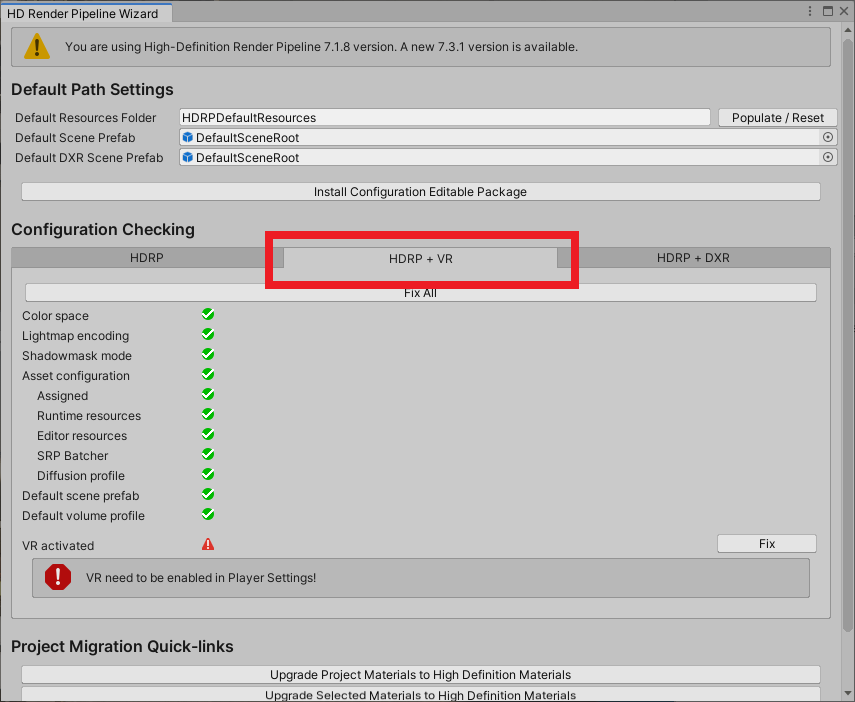Click the Default Resources Folder text field
Screen dimensions: 855x702
tap(445, 118)
